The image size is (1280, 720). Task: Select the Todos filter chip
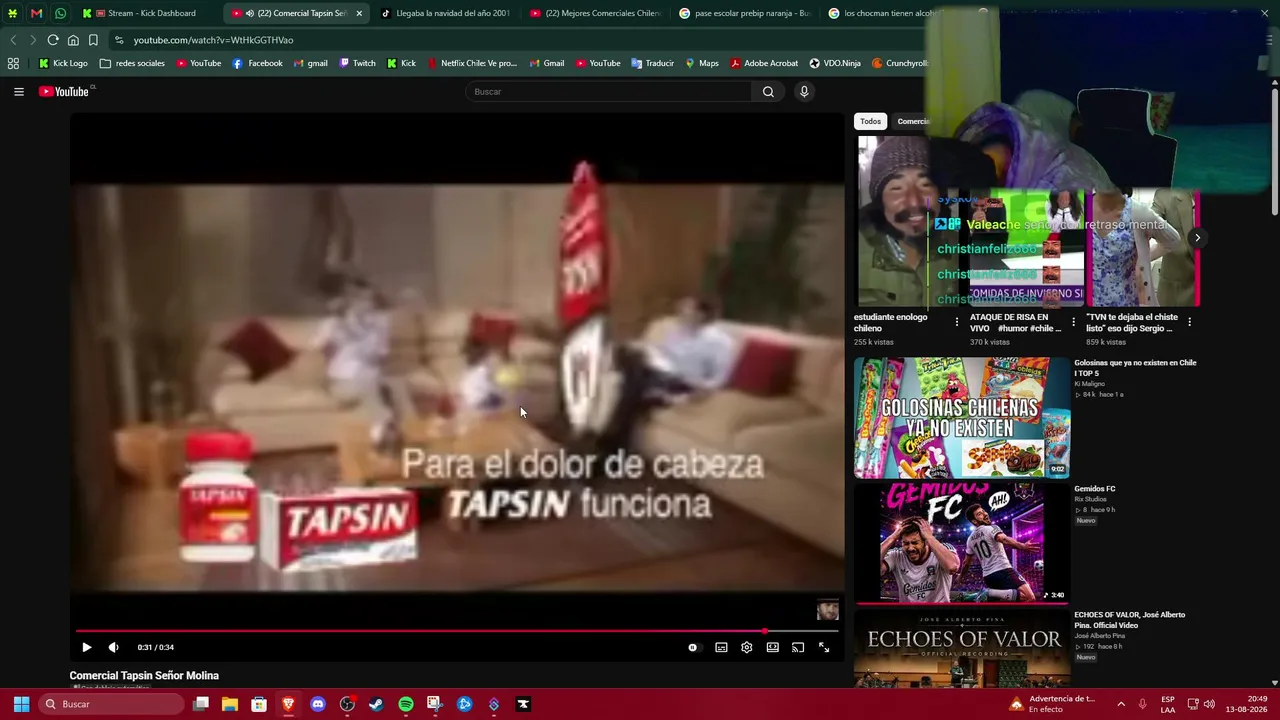click(871, 121)
